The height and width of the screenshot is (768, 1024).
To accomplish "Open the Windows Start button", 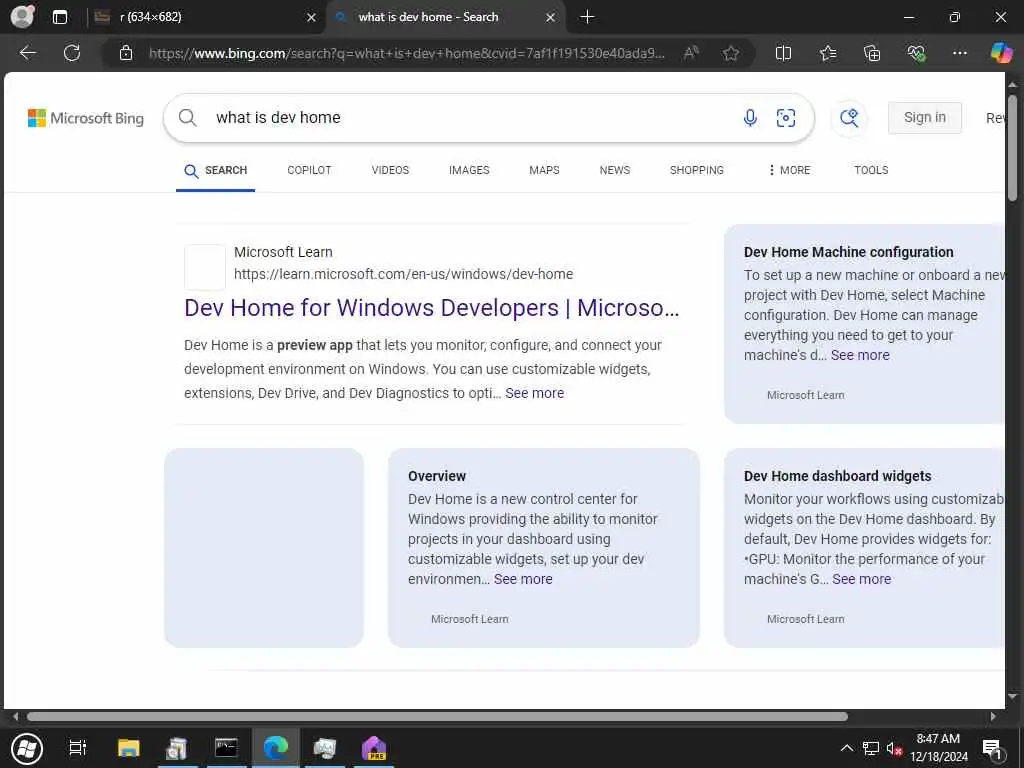I will coord(27,748).
